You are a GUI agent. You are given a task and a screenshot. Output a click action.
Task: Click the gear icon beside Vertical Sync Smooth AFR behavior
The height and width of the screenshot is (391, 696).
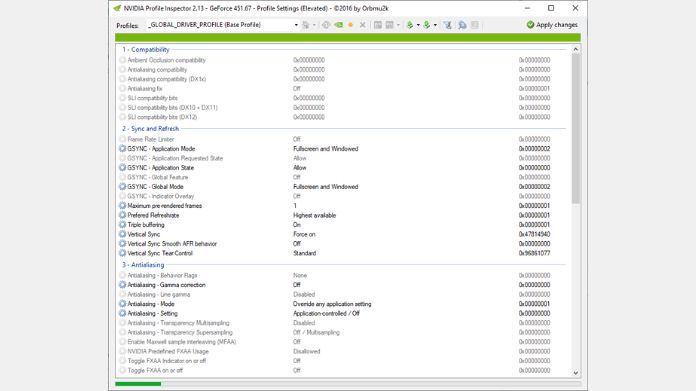(x=123, y=244)
